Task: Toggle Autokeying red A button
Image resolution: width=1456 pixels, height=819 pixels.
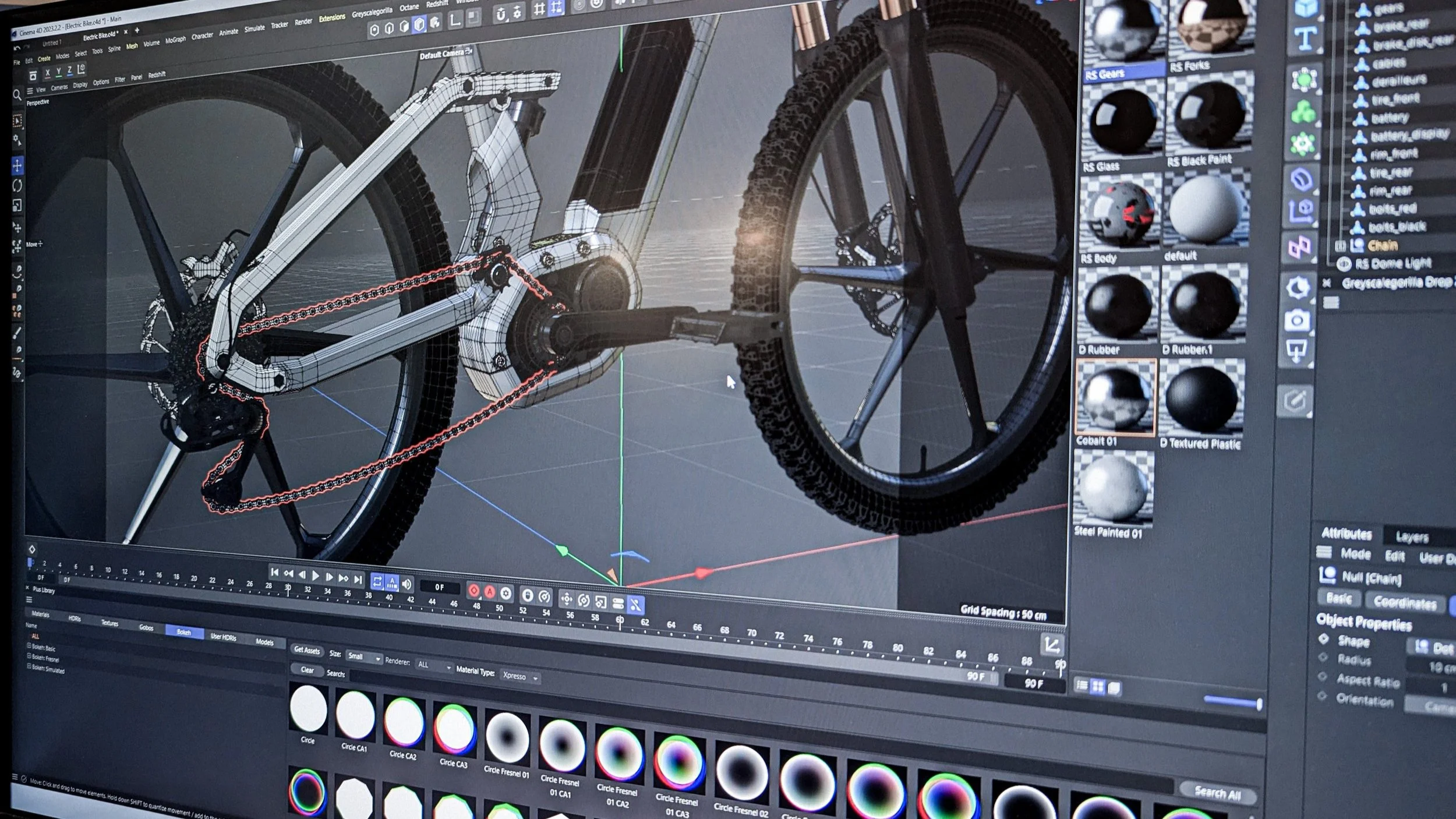Action: [x=490, y=592]
